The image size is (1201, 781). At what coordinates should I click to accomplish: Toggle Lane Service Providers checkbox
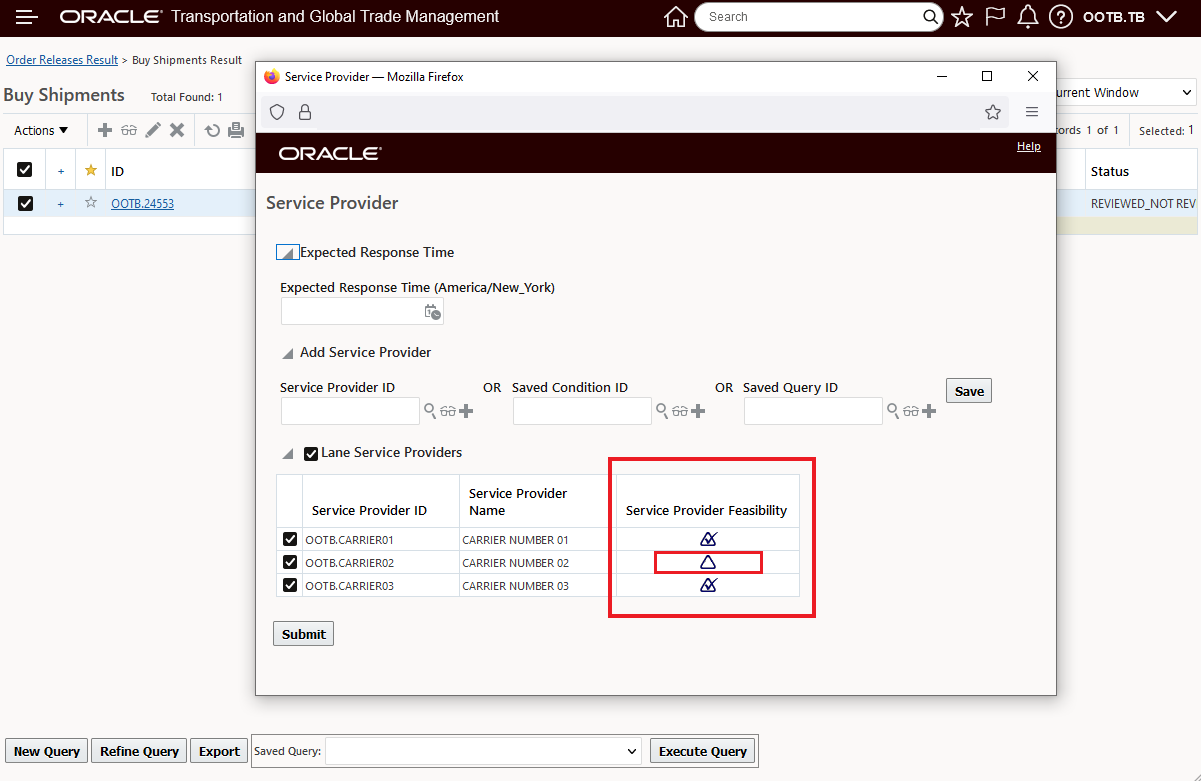pyautogui.click(x=311, y=454)
